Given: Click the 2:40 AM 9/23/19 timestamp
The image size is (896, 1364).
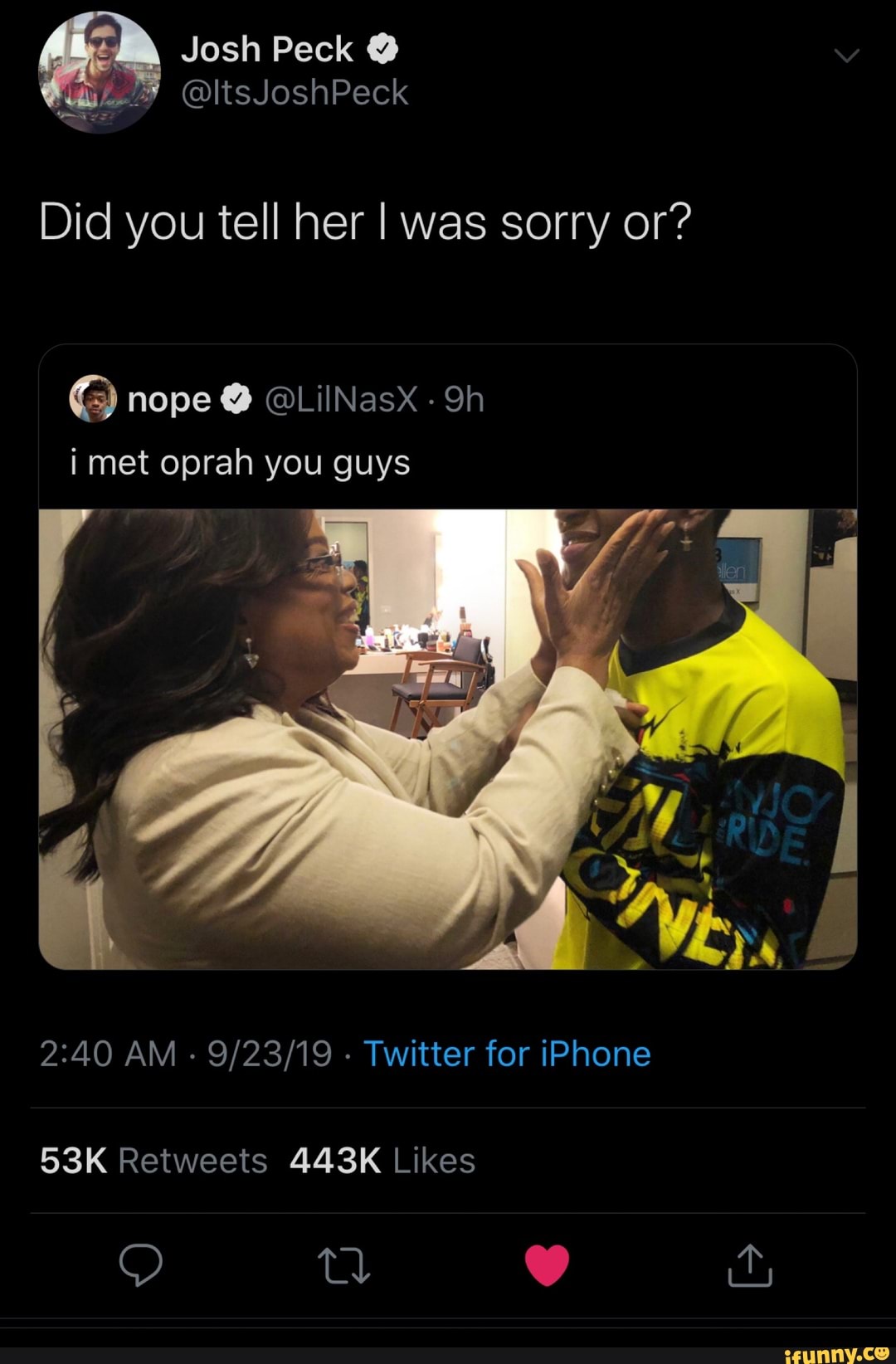Looking at the screenshot, I should click(x=186, y=1054).
